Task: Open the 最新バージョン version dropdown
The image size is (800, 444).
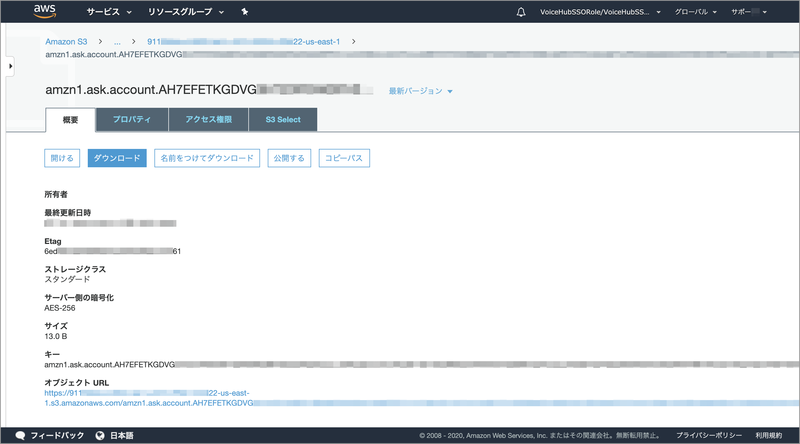Action: [421, 91]
